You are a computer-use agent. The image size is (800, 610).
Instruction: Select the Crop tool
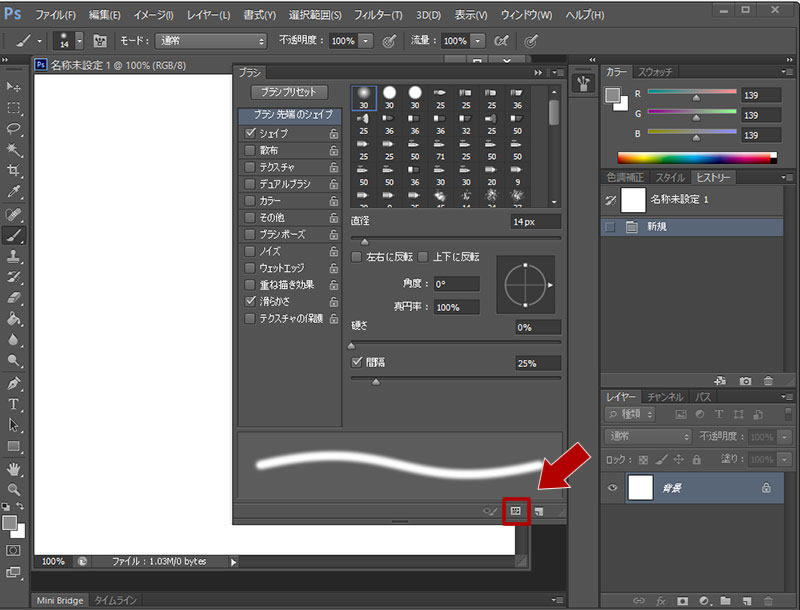click(14, 170)
